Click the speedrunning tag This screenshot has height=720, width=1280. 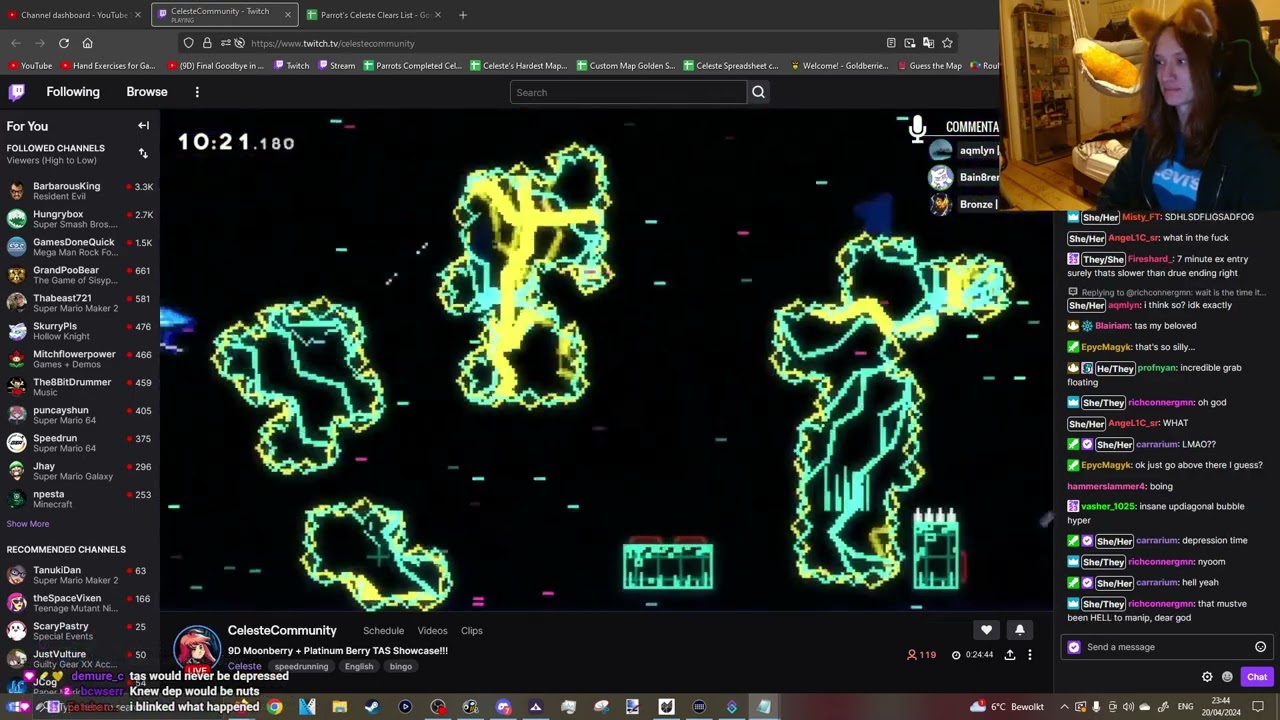[301, 667]
